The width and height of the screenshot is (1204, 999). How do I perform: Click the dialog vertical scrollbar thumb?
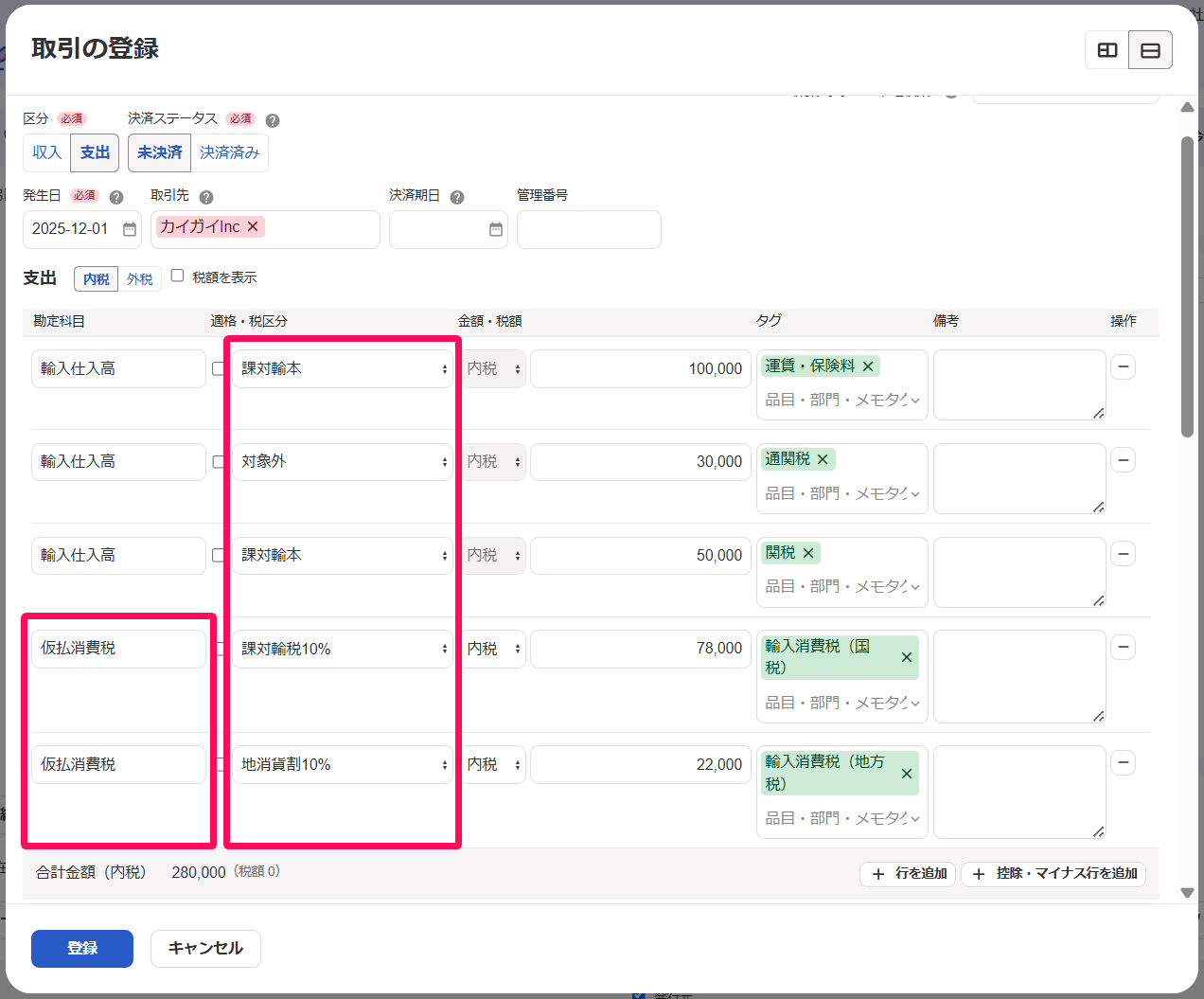tap(1187, 287)
